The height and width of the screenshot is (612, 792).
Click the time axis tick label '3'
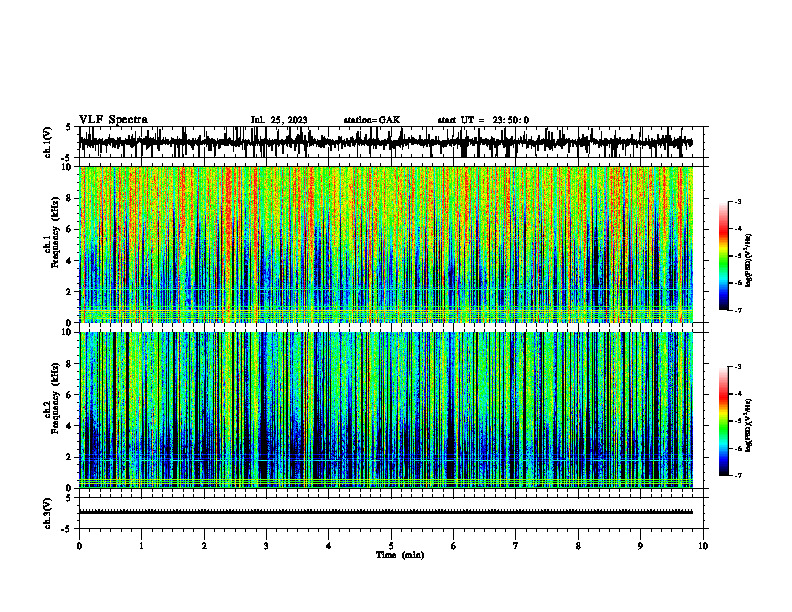point(266,546)
